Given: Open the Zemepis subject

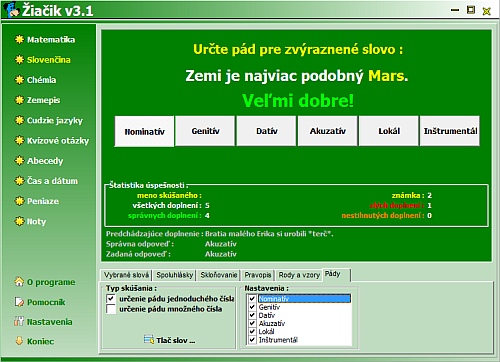Looking at the screenshot, I should 44,100.
